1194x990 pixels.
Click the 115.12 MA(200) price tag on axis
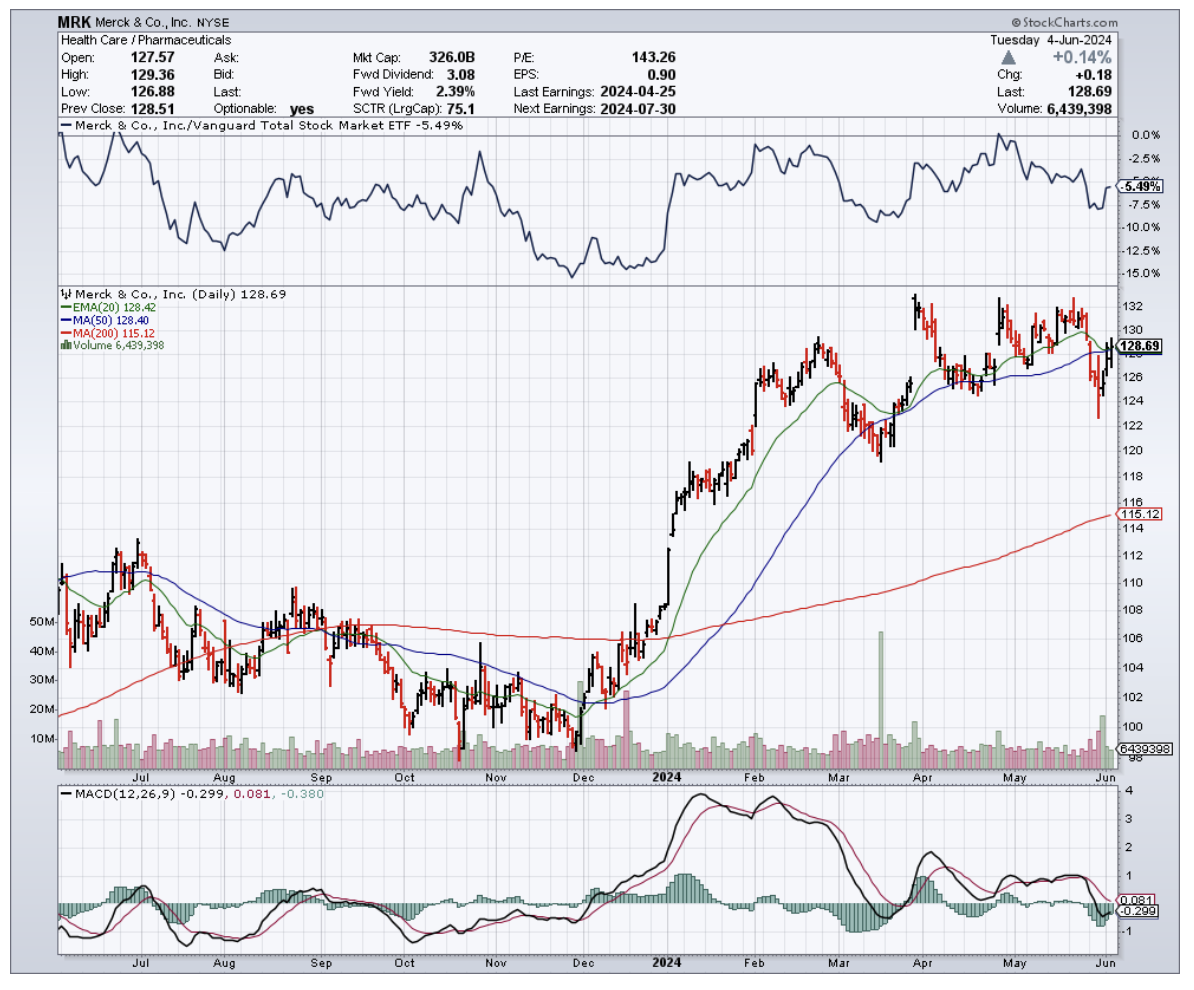[x=1138, y=514]
